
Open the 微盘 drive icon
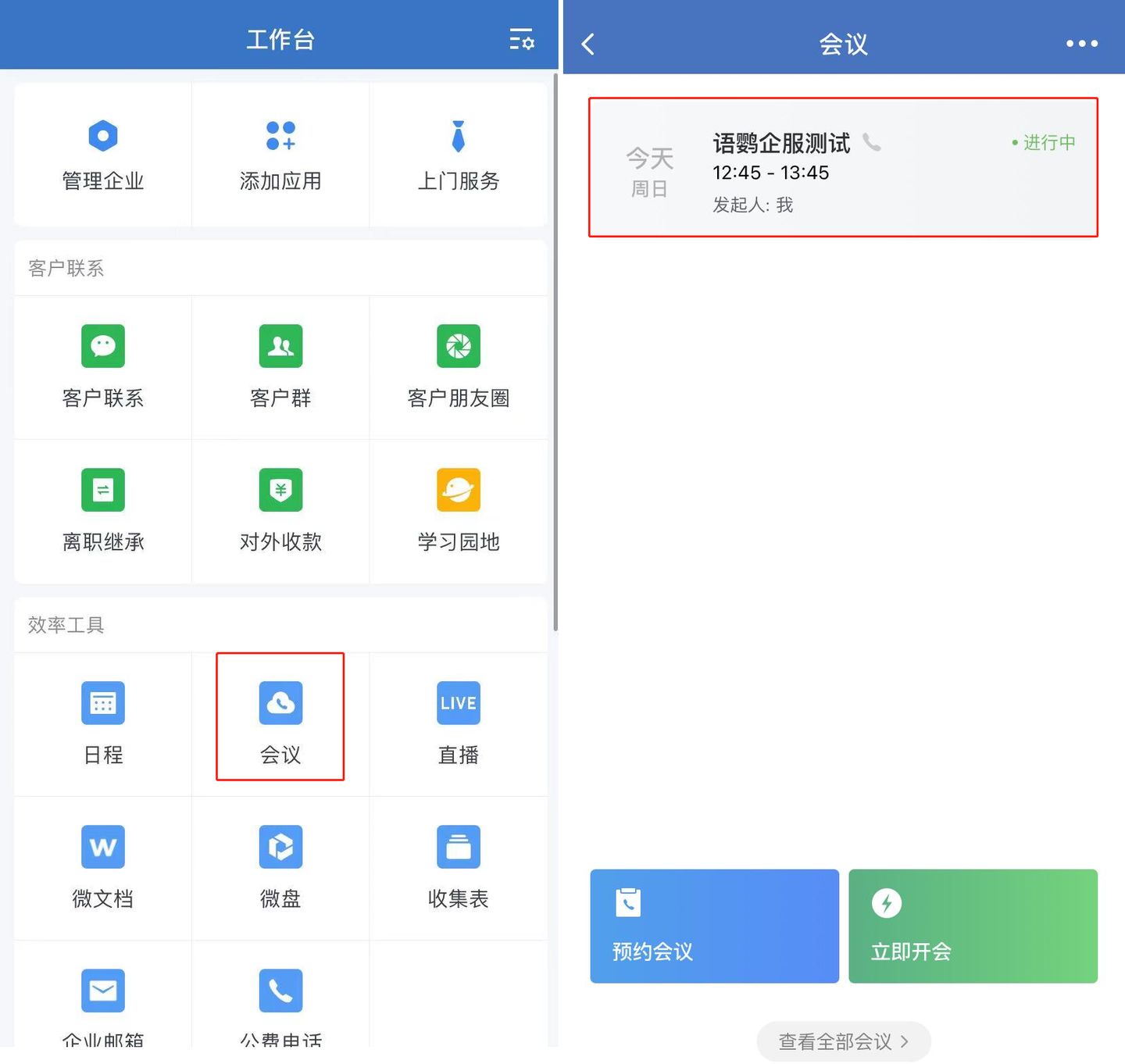[x=280, y=847]
